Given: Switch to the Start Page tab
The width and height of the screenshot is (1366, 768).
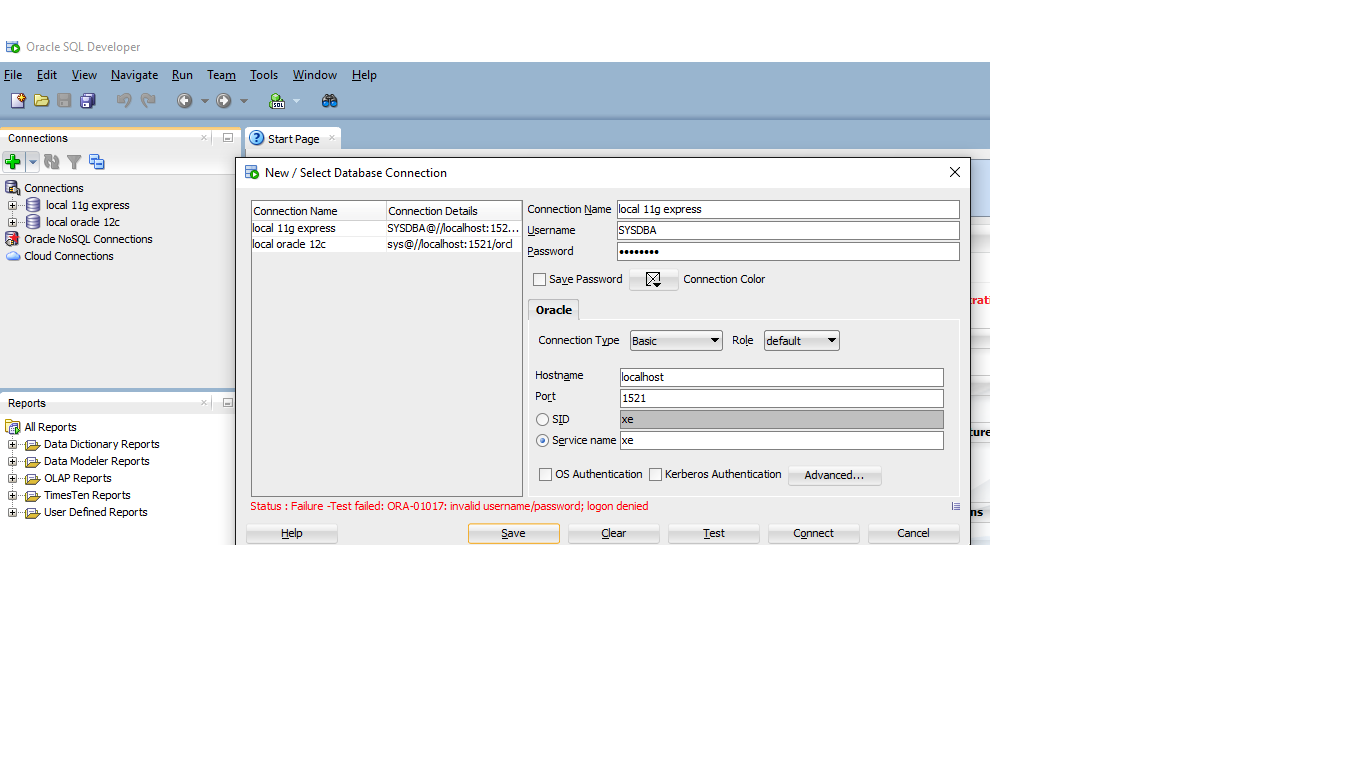Looking at the screenshot, I should (293, 139).
